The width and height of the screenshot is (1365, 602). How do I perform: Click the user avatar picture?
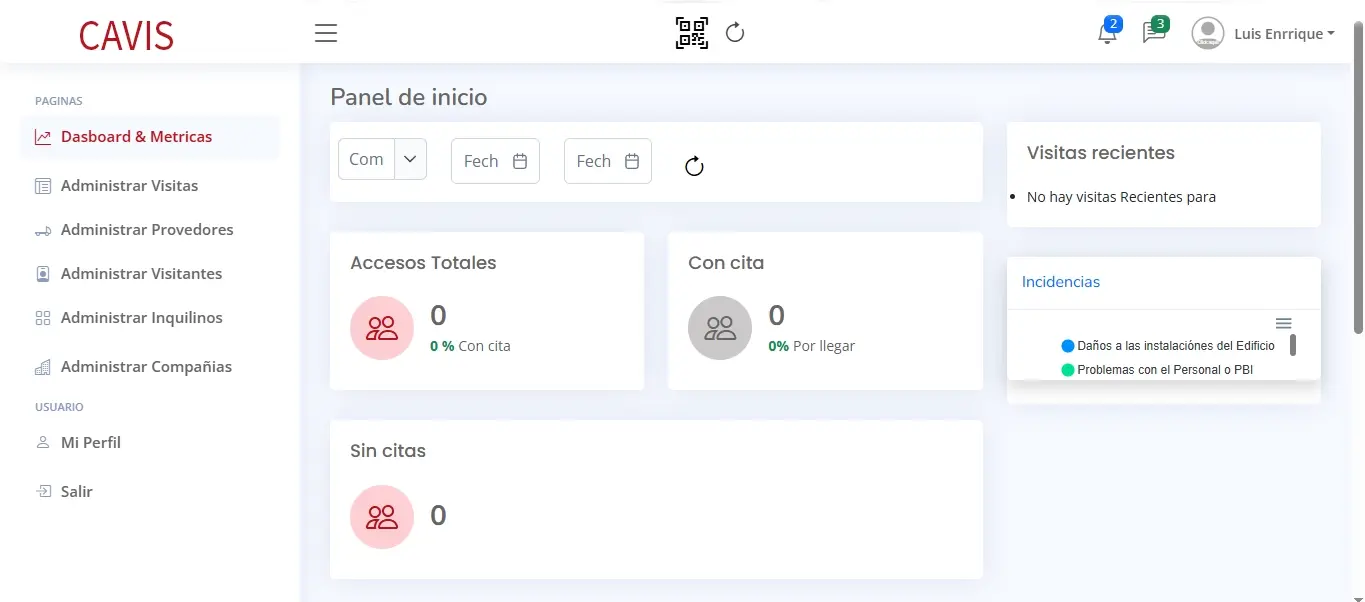(1208, 33)
